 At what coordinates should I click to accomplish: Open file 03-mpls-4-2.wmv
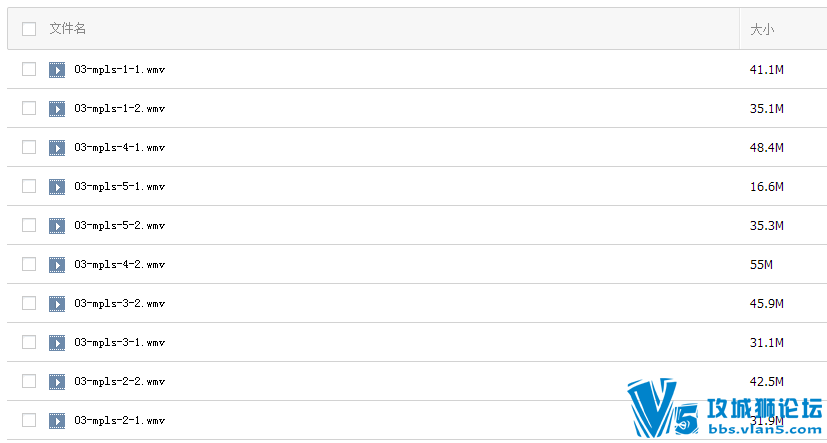[119, 265]
